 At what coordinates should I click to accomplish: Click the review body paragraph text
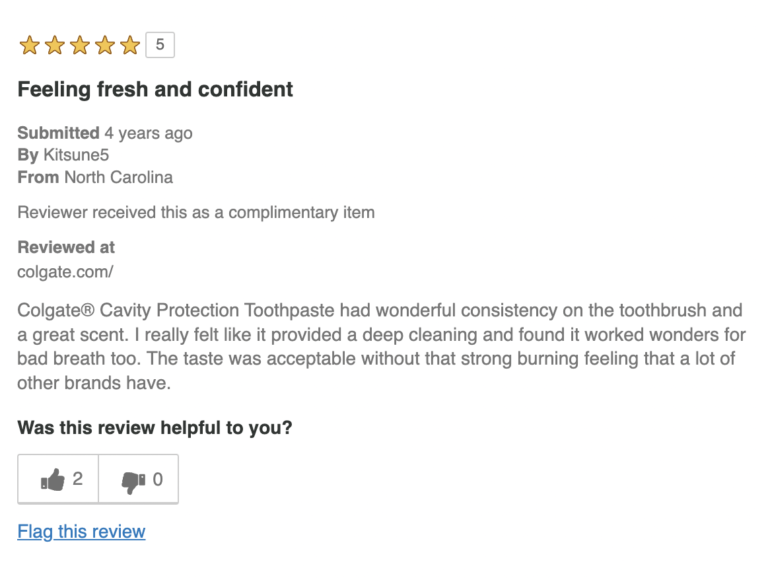coord(380,346)
